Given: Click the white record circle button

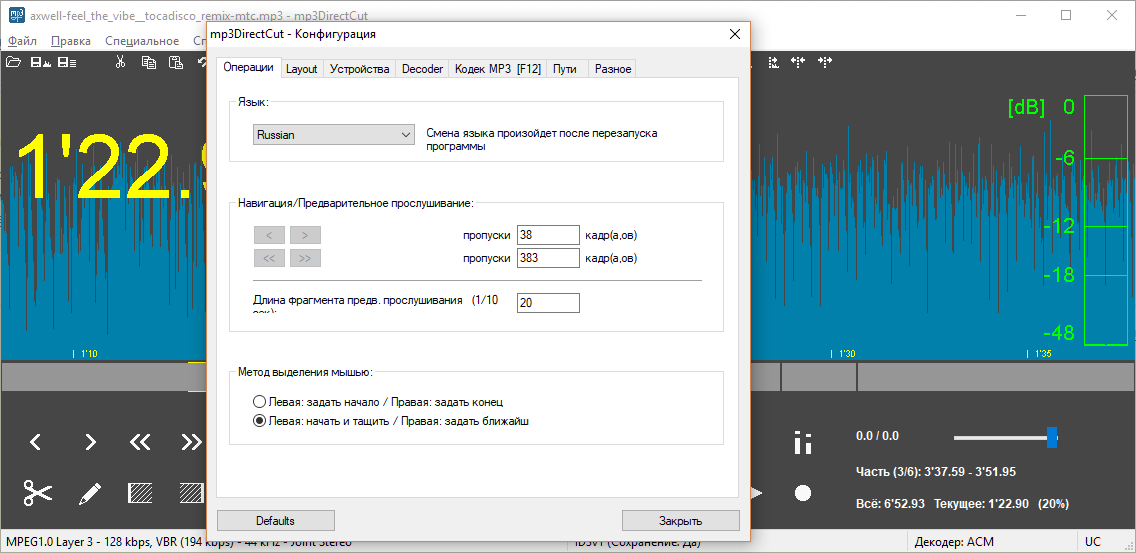Looking at the screenshot, I should 802,493.
